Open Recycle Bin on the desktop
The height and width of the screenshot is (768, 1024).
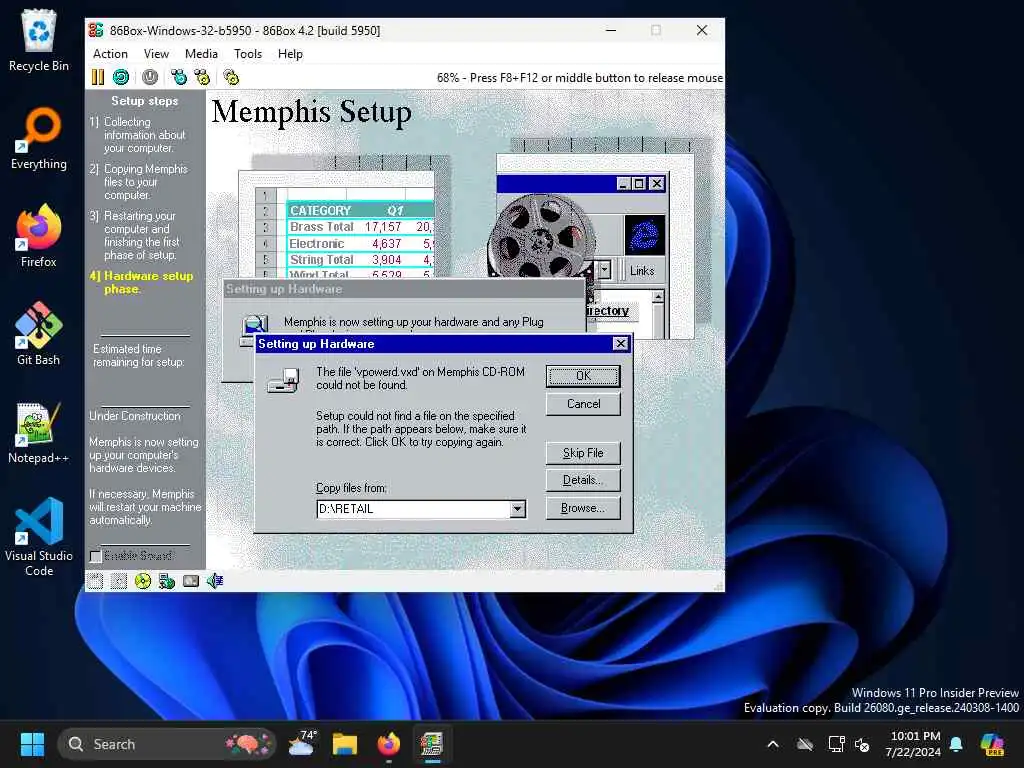coord(39,40)
